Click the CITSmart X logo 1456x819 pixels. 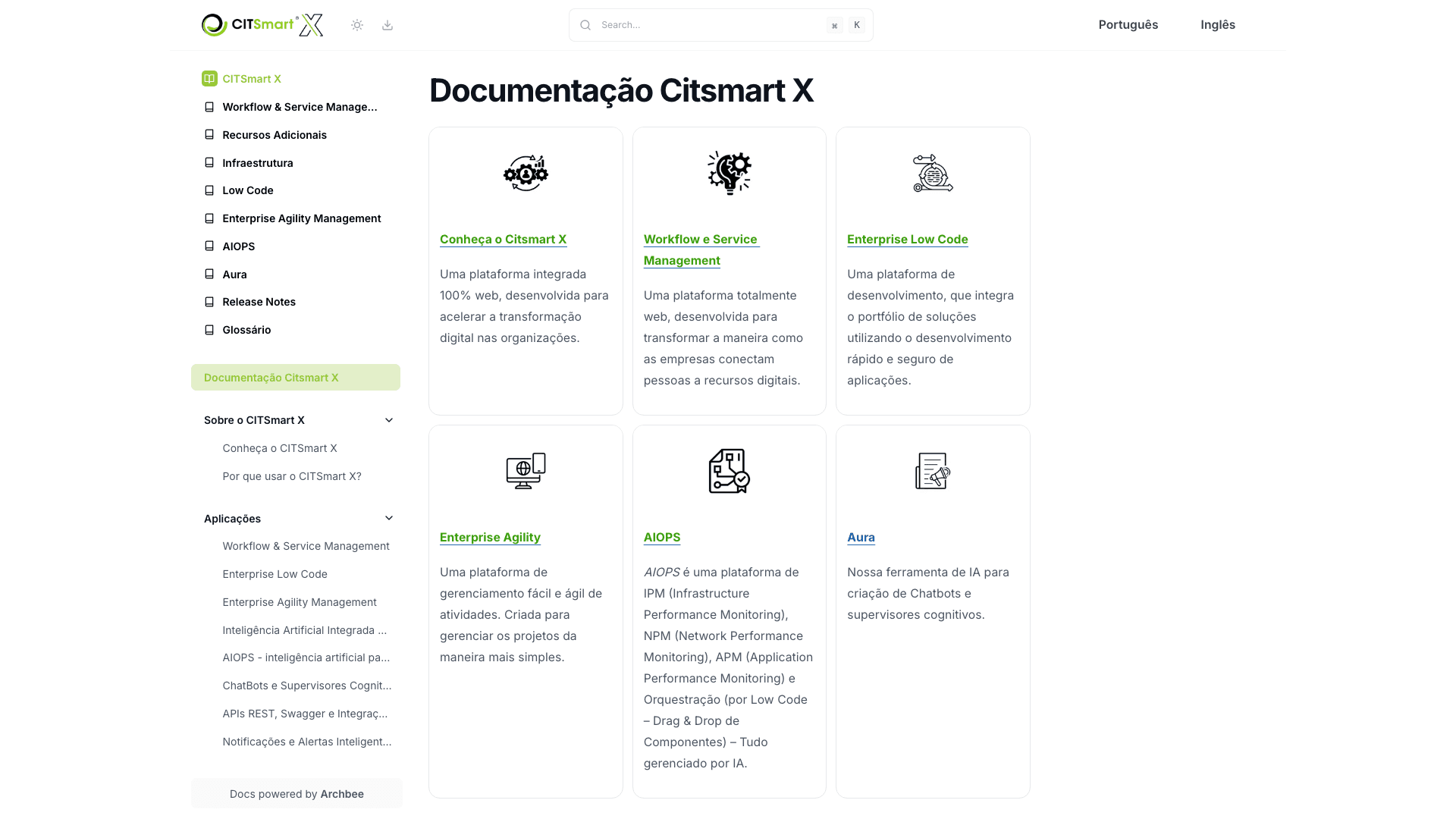coord(262,24)
